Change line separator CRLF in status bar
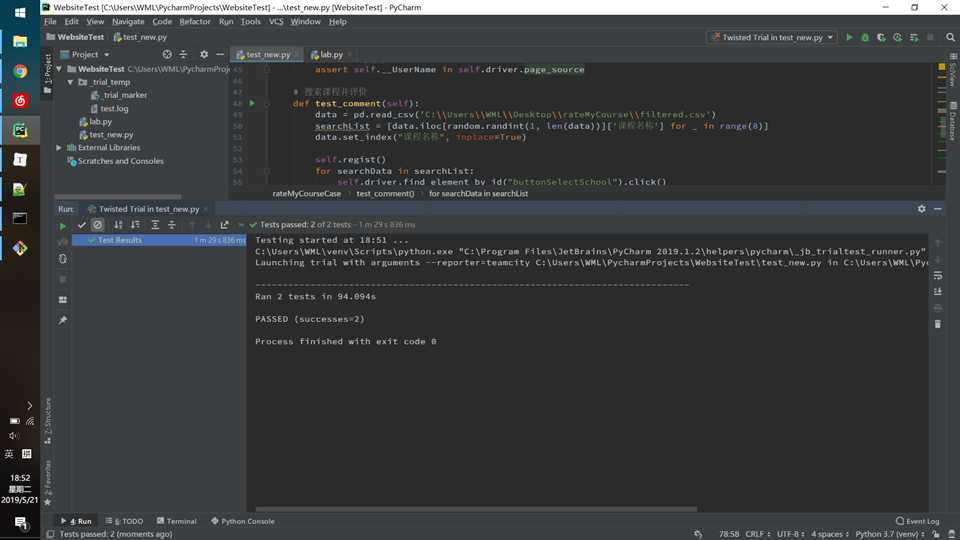Image resolution: width=960 pixels, height=540 pixels. click(x=757, y=534)
